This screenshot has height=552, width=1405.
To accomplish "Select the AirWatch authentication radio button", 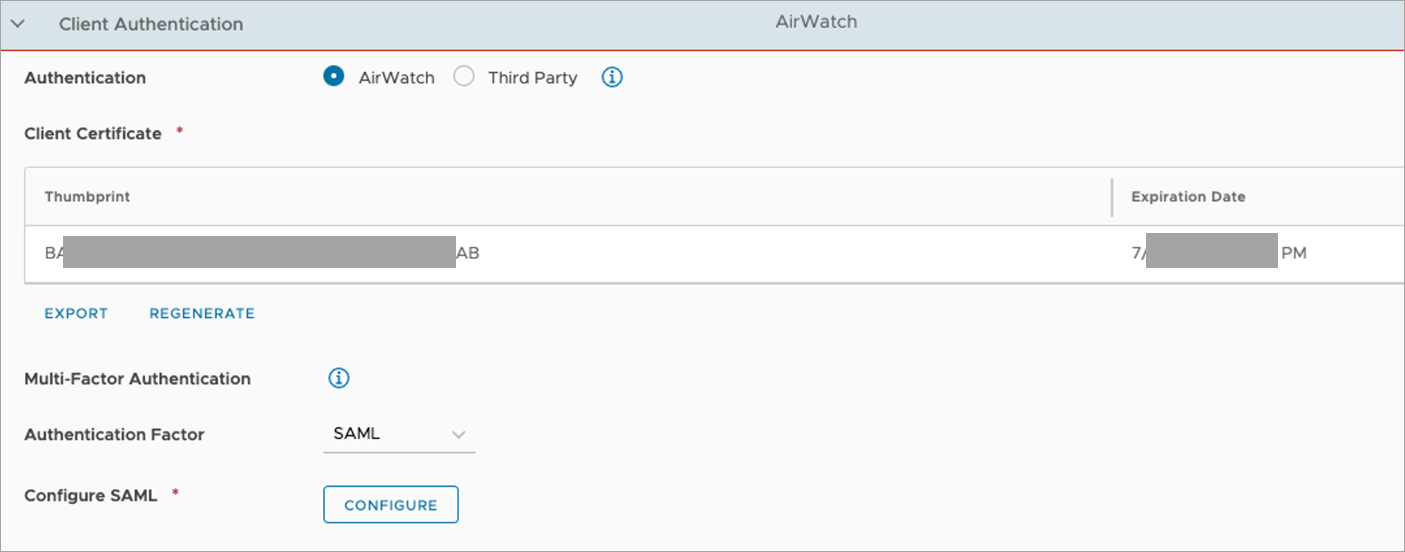I will (334, 77).
